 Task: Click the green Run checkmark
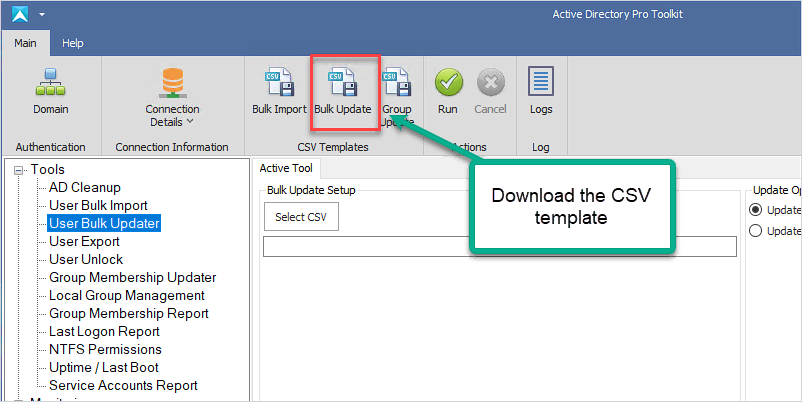(x=449, y=82)
